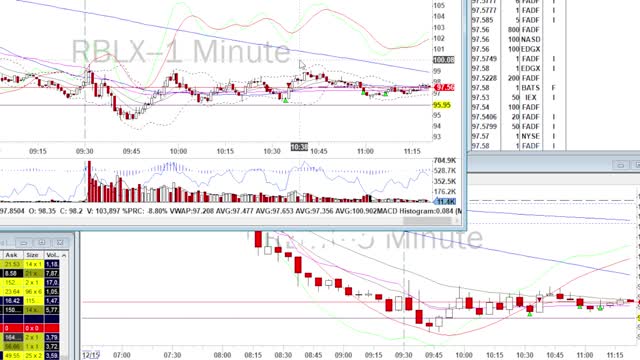Select the red down-triangle marker on 1 Minute chart
The height and width of the screenshot is (360, 640).
(x=289, y=85)
